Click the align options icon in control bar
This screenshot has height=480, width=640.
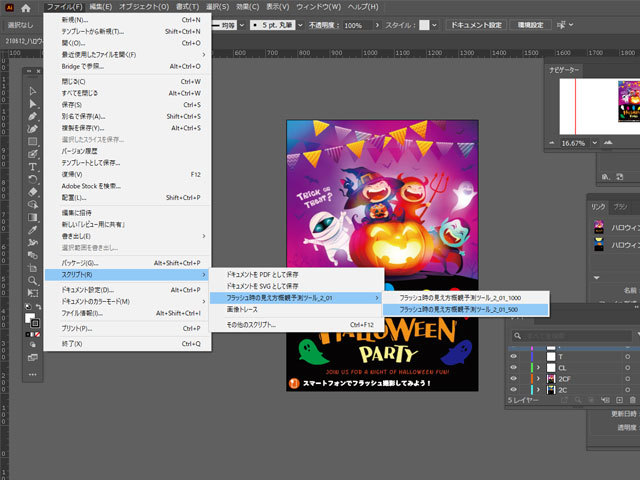[x=562, y=25]
